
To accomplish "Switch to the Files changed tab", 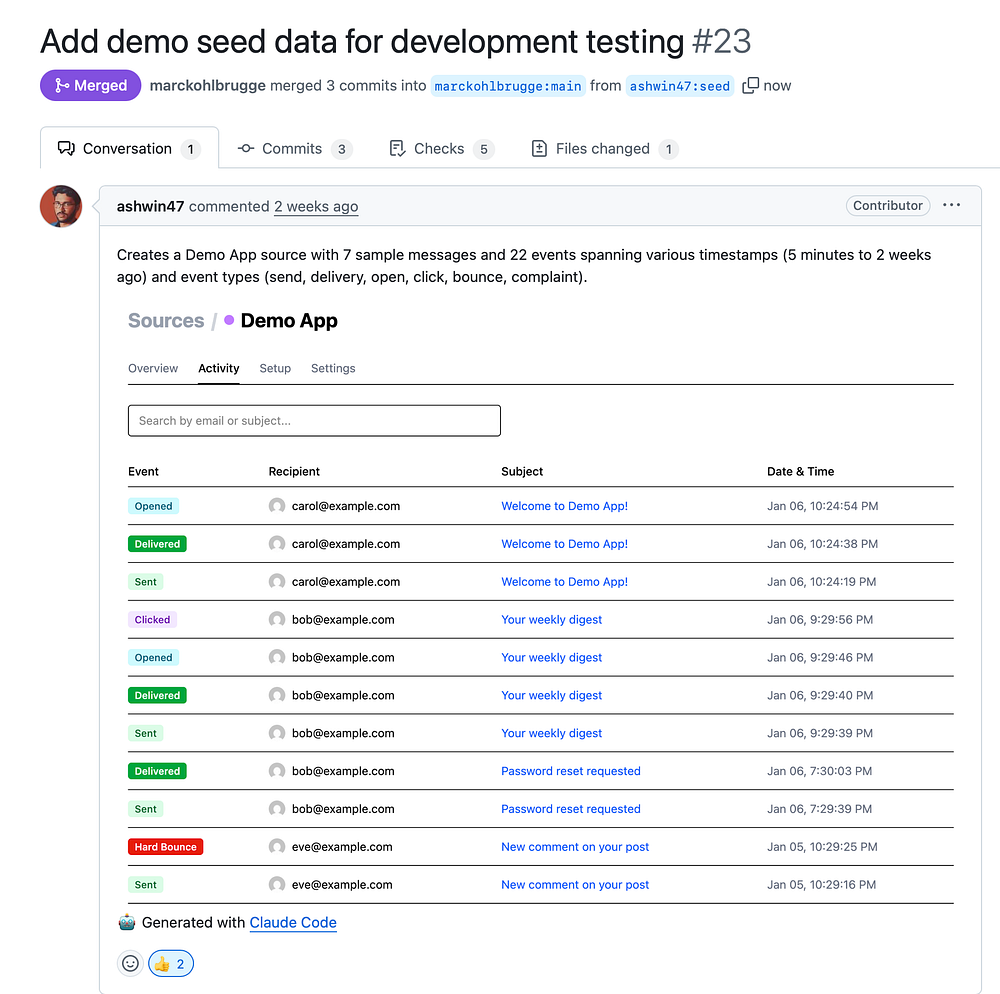I will [x=603, y=149].
